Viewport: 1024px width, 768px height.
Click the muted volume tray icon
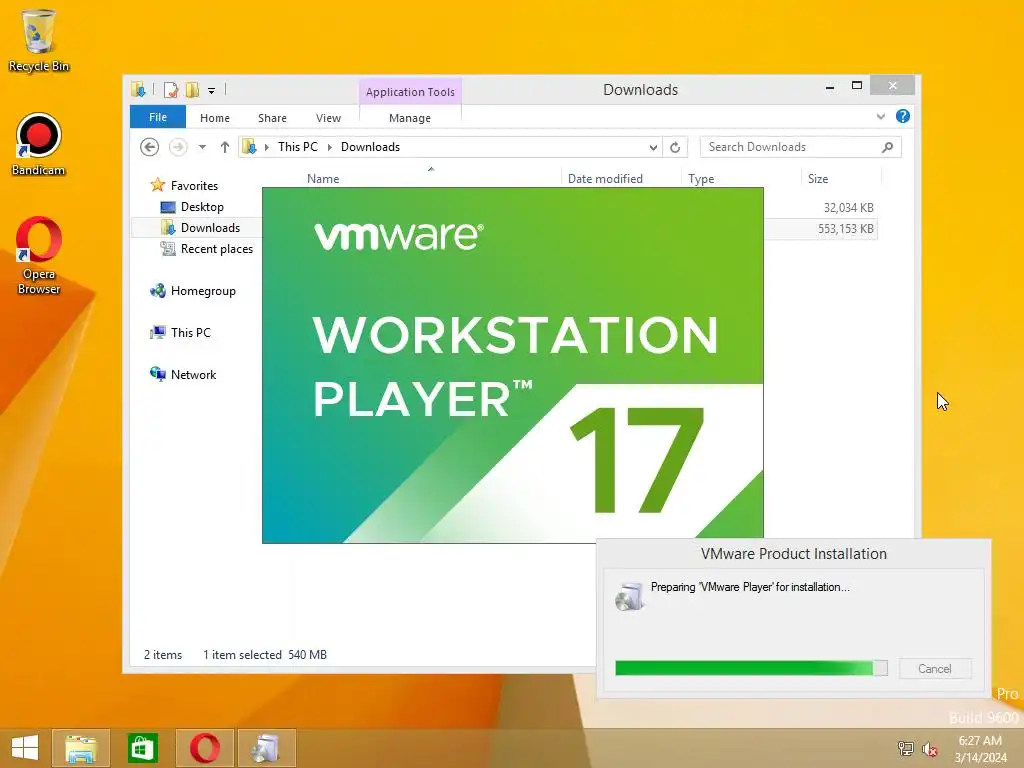(929, 748)
